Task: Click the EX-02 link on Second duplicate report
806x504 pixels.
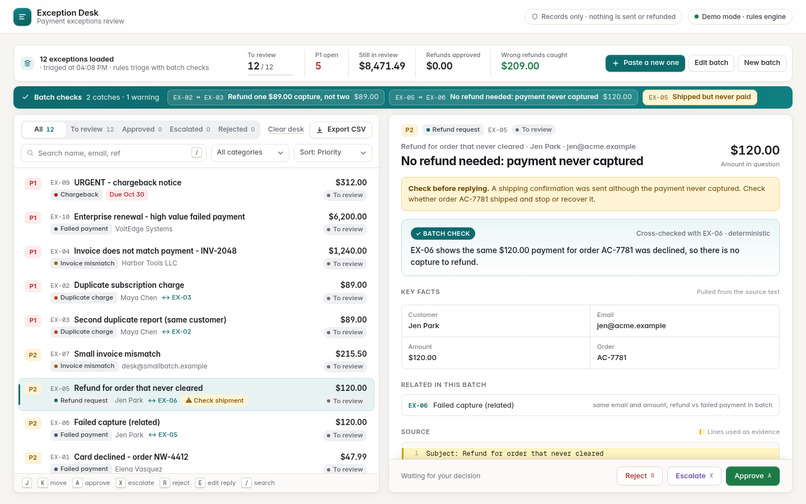Action: (x=176, y=332)
